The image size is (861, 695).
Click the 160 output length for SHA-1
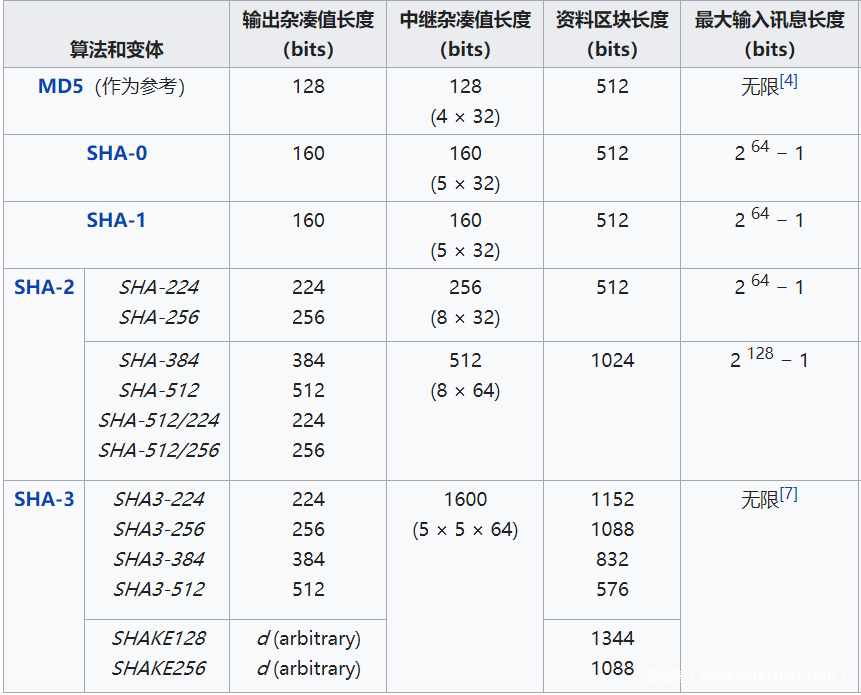(308, 221)
